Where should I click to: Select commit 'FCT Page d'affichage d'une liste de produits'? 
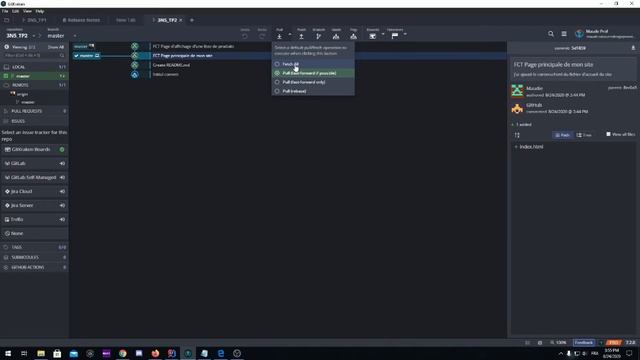coord(193,47)
